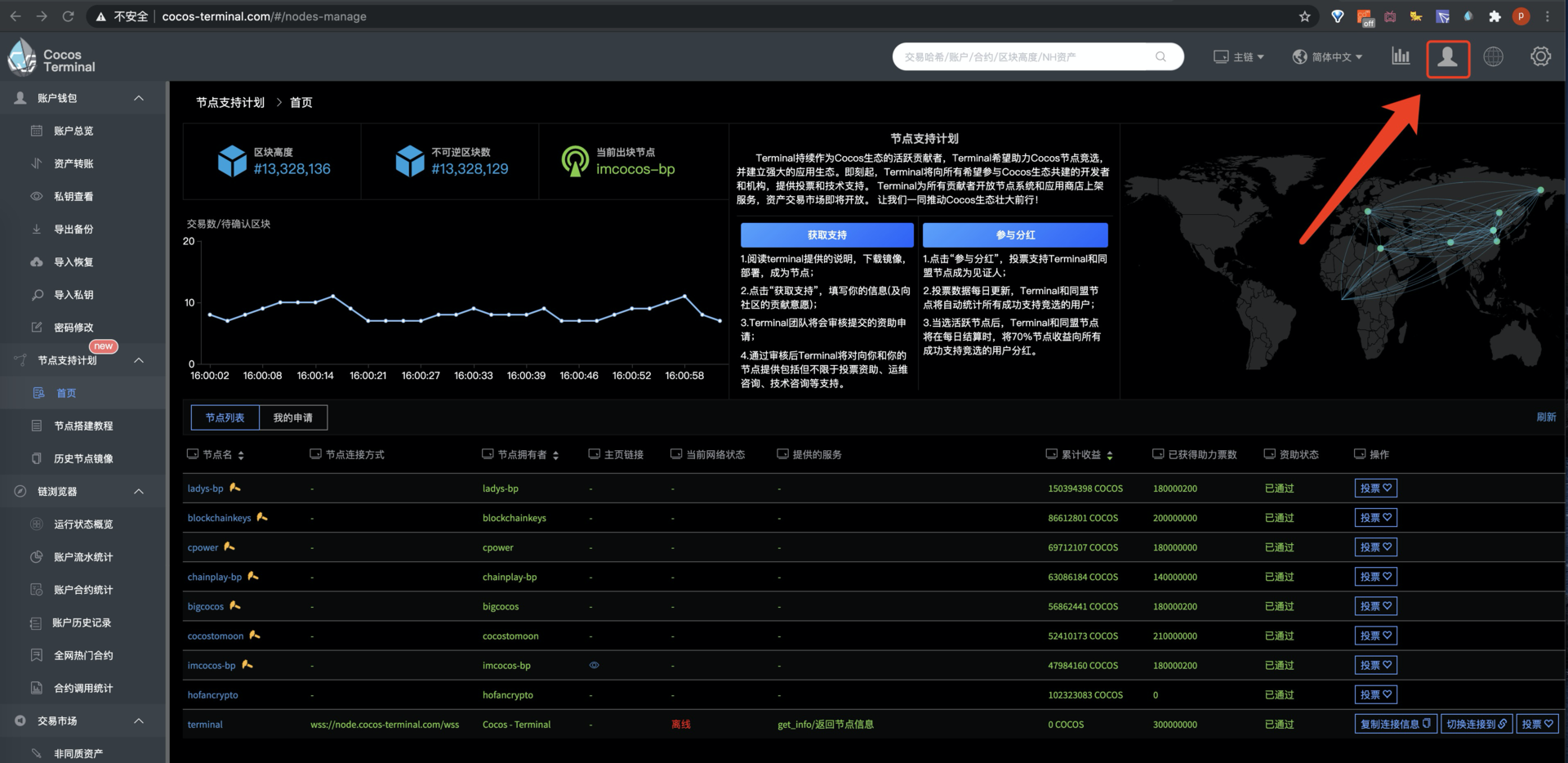This screenshot has height=763, width=1568.
Task: Click 刷新 to refresh the node list
Action: click(x=1546, y=417)
